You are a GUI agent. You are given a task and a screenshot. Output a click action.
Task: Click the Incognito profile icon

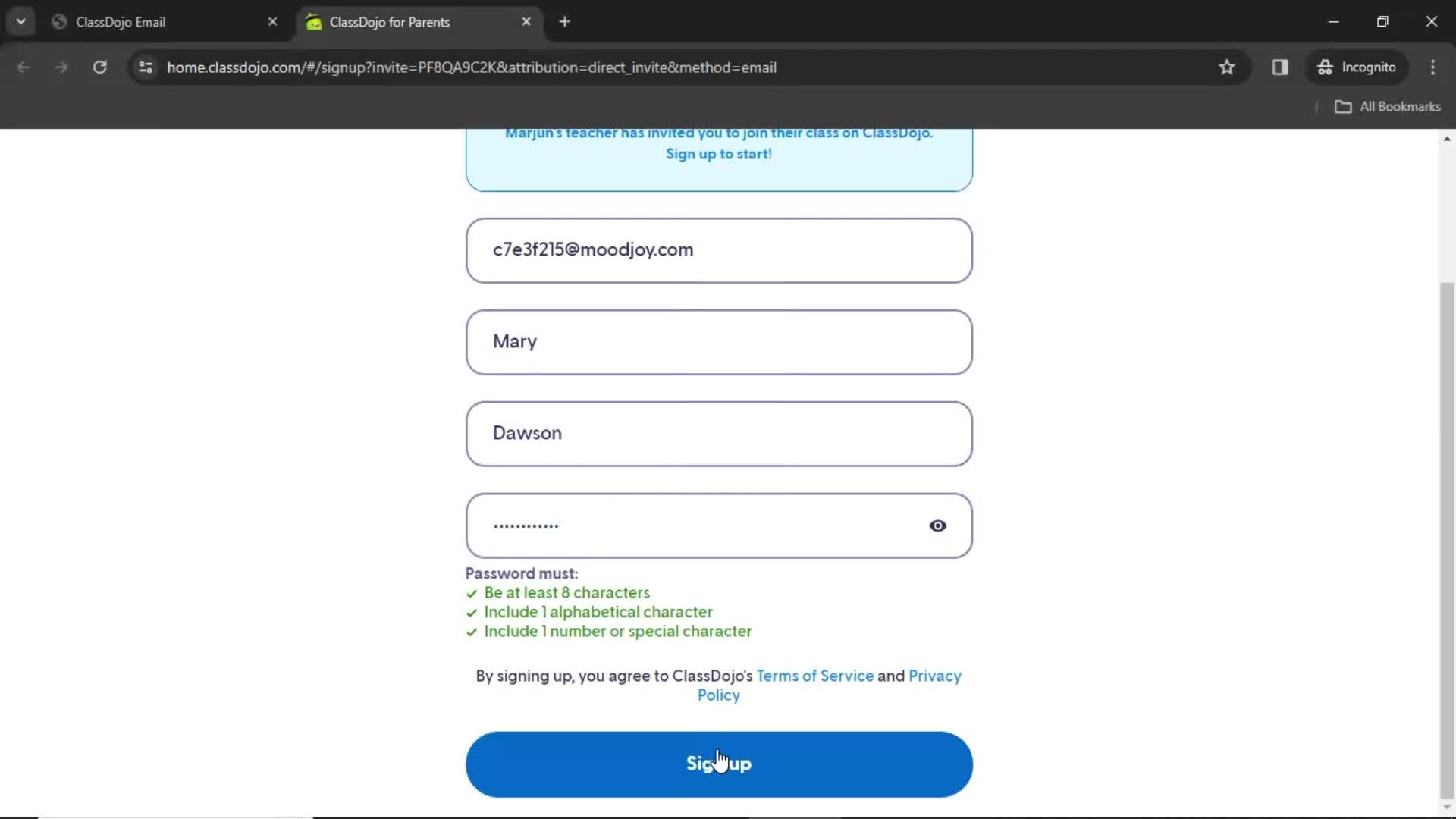pyautogui.click(x=1325, y=67)
